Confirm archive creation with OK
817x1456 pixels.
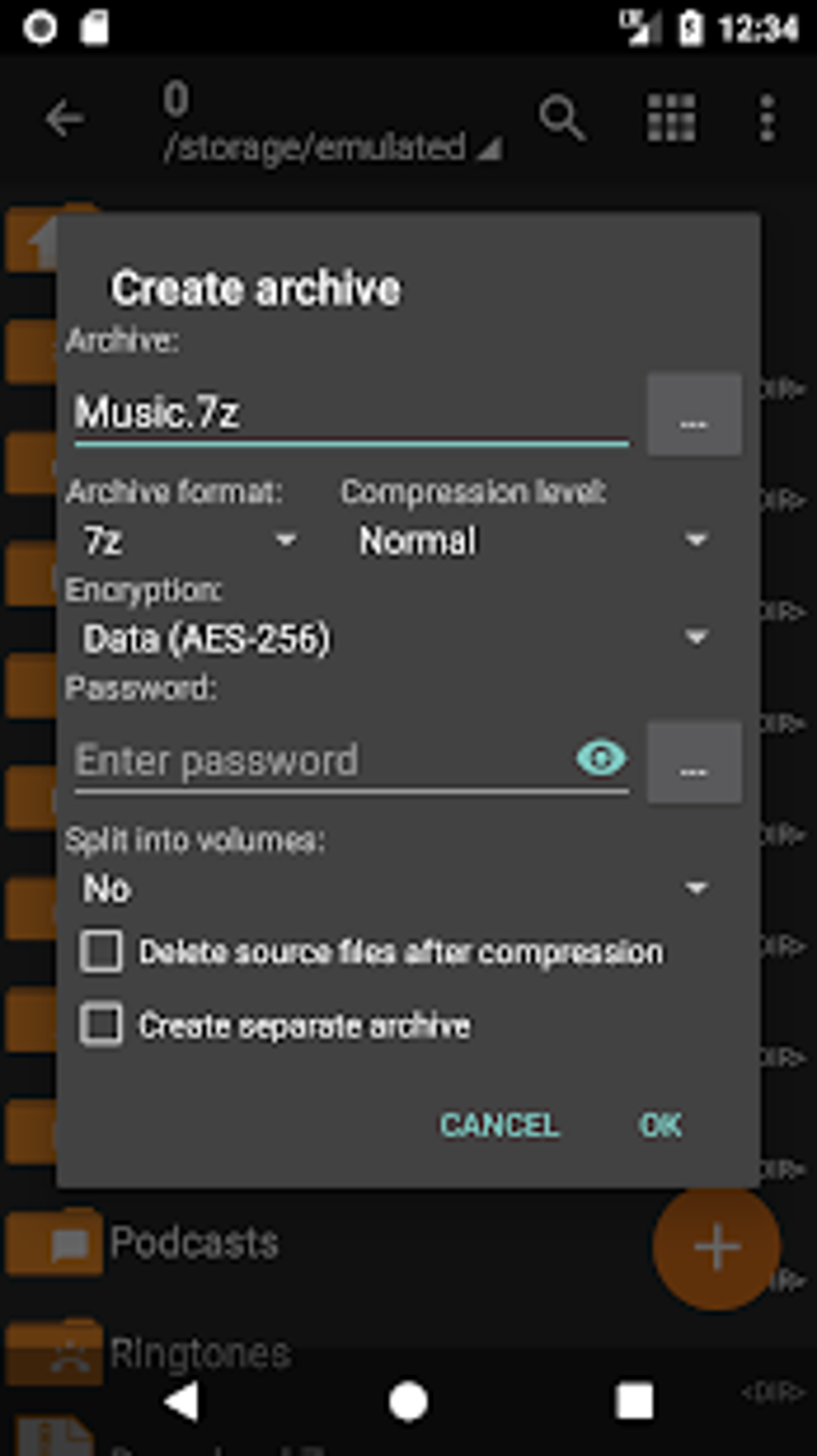[661, 1125]
